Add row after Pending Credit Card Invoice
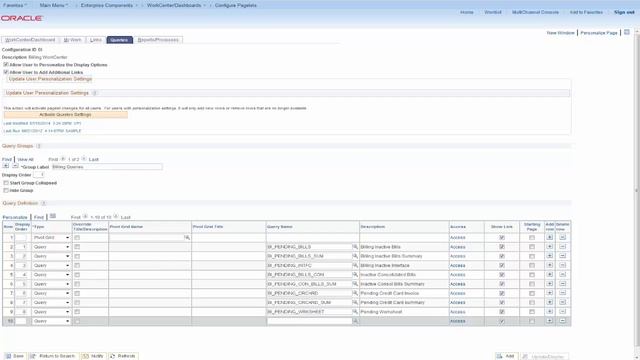The image size is (640, 360). pyautogui.click(x=549, y=293)
